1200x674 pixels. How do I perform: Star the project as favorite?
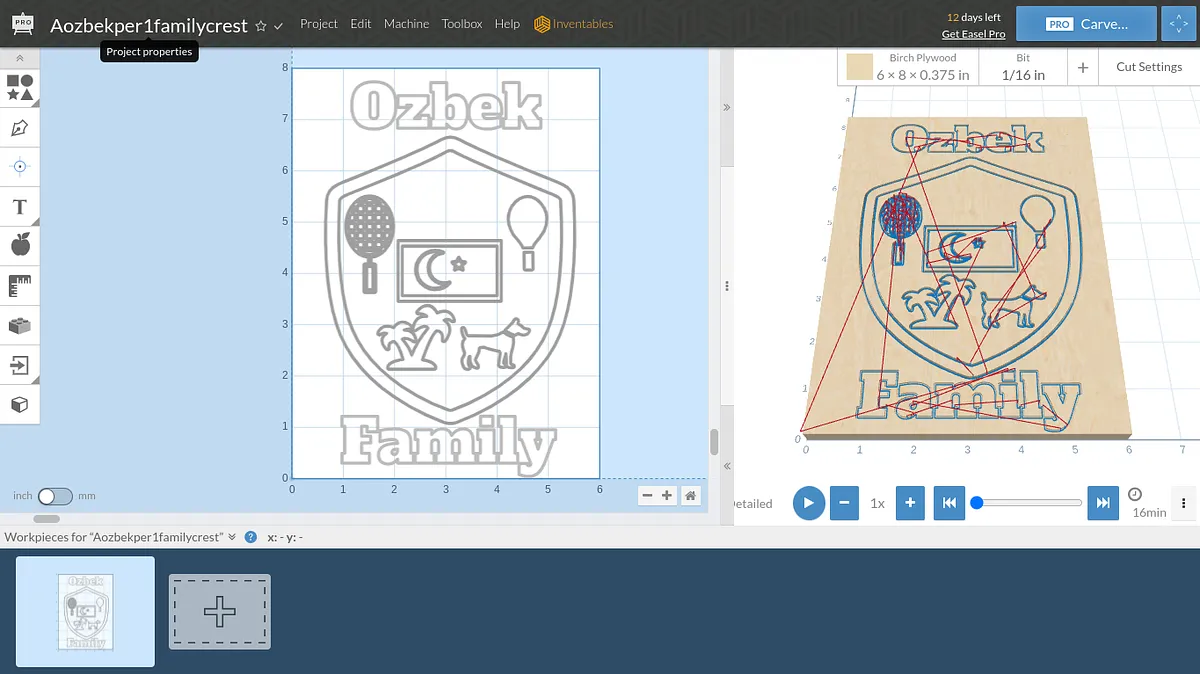pos(261,26)
